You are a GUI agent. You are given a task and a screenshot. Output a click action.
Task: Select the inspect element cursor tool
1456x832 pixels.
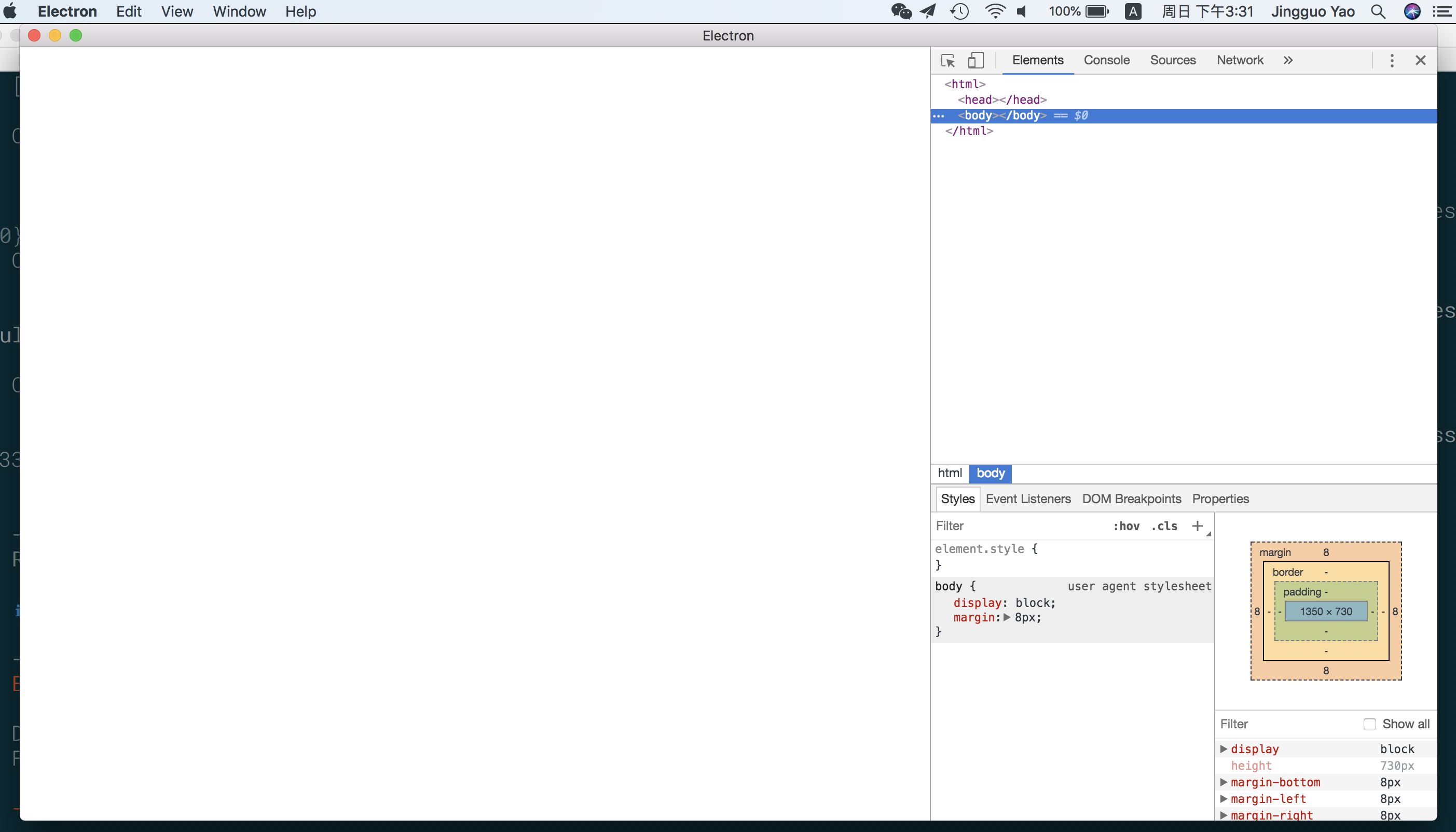tap(949, 60)
